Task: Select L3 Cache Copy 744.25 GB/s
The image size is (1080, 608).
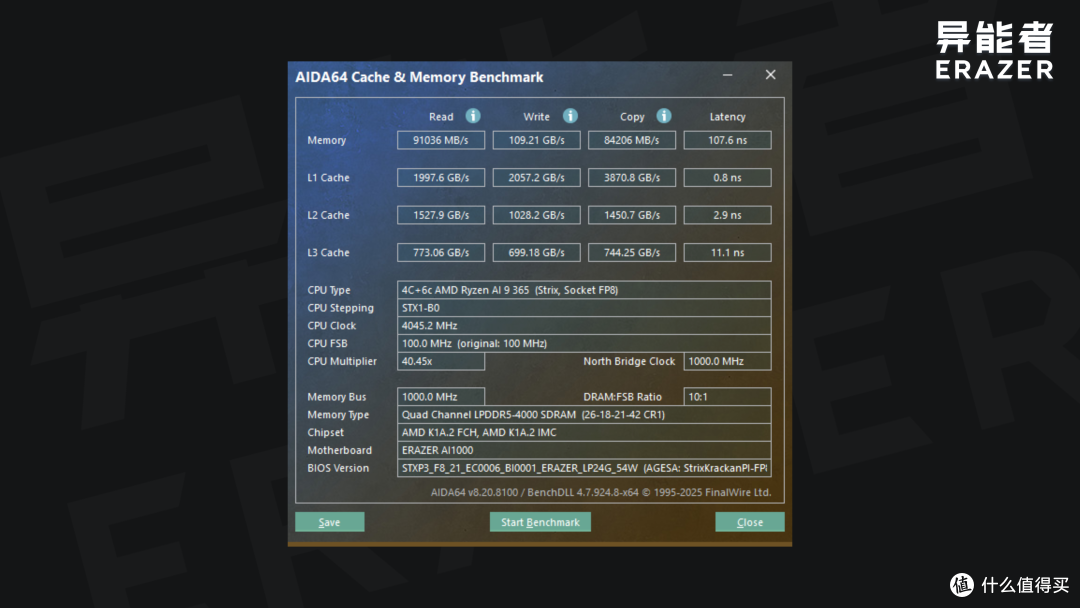Action: pyautogui.click(x=632, y=253)
